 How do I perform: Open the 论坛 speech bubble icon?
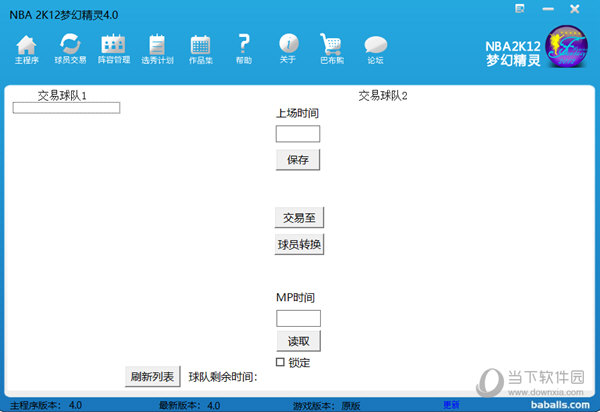pyautogui.click(x=375, y=50)
